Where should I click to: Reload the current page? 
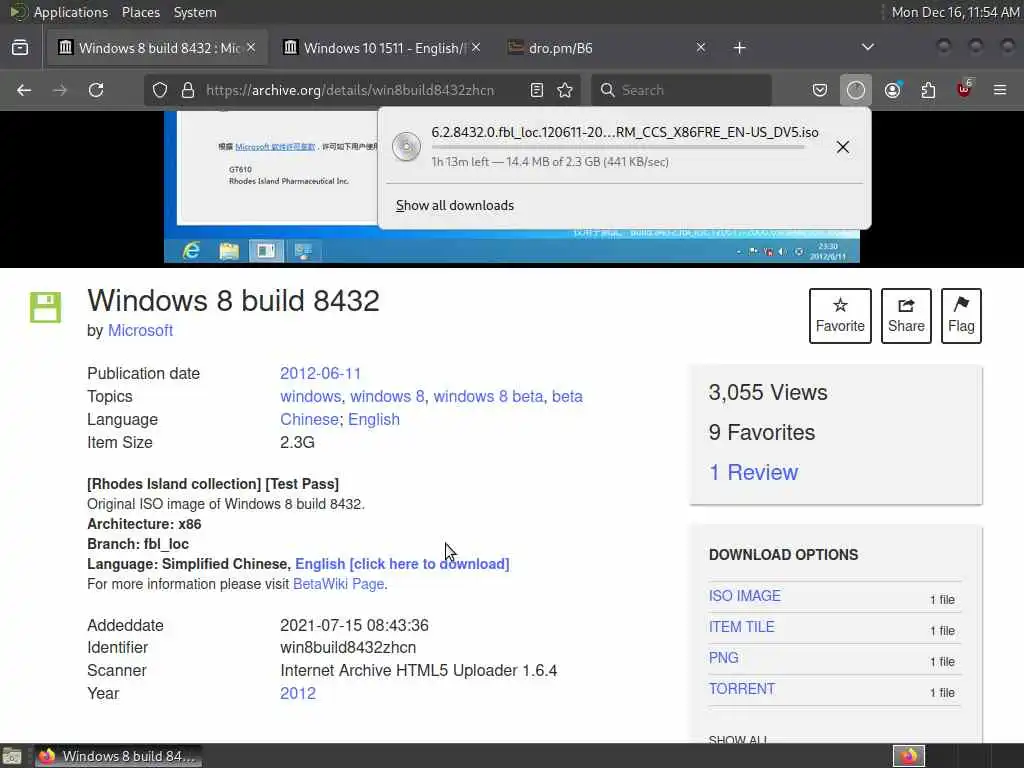(x=96, y=90)
